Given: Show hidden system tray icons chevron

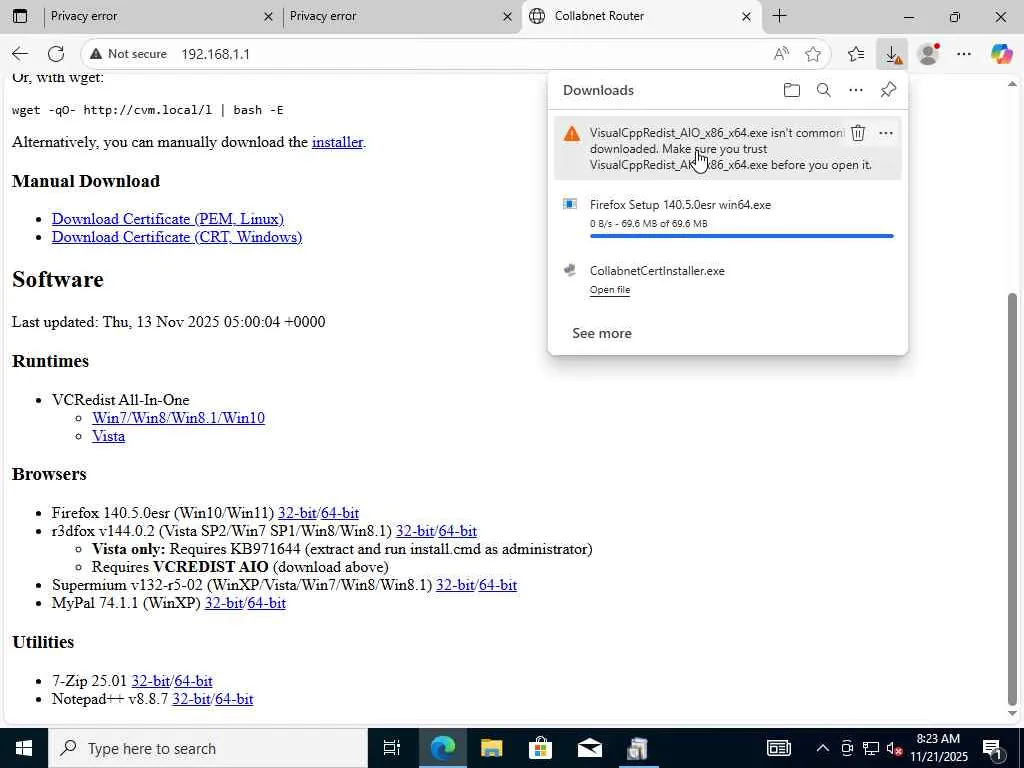Looking at the screenshot, I should (823, 748).
